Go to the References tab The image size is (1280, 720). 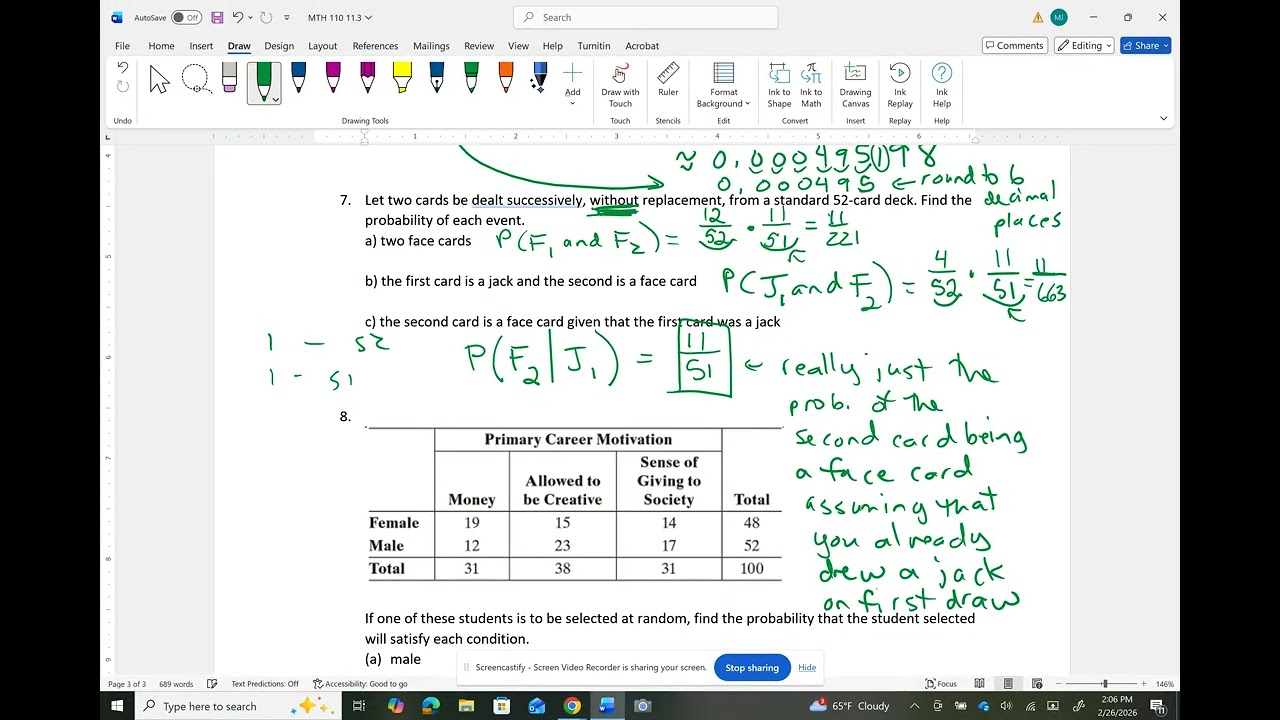coord(375,46)
